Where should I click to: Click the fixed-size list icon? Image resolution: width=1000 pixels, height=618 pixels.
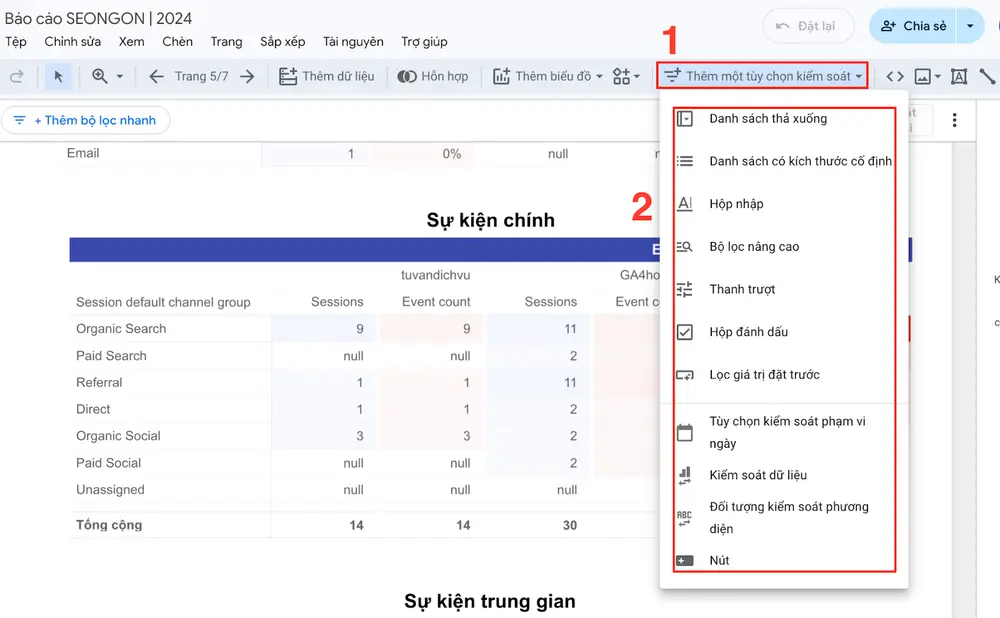[684, 161]
